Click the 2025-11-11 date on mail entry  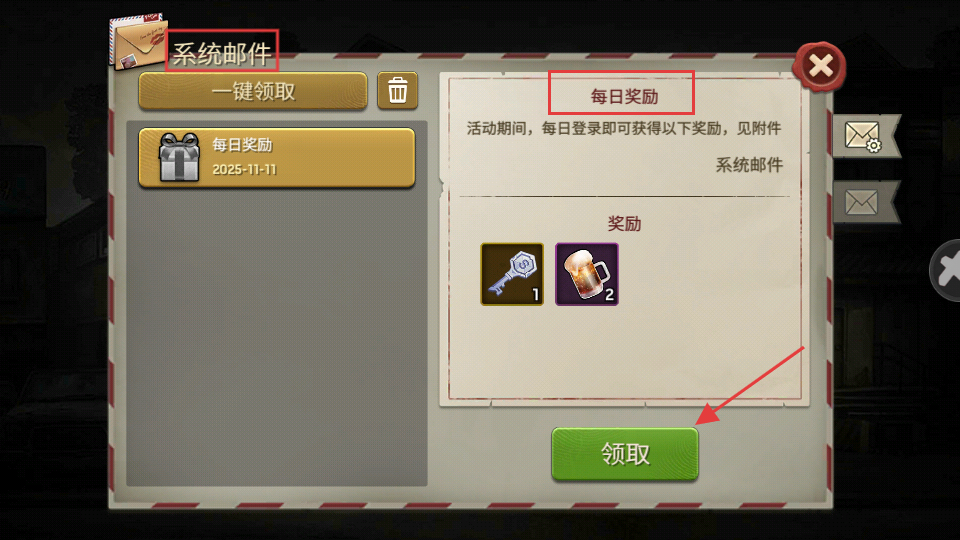[244, 170]
